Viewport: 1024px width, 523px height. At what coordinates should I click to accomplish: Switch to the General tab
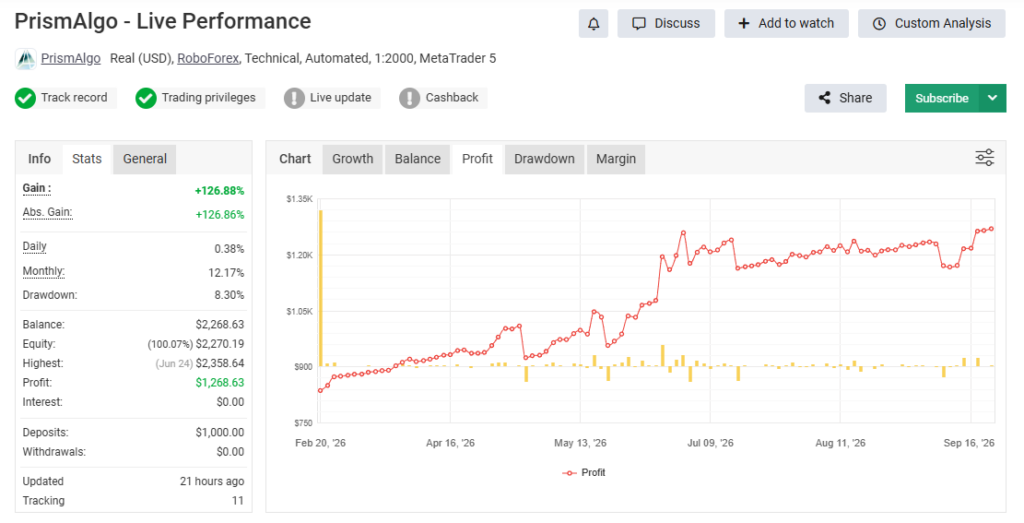pos(145,159)
